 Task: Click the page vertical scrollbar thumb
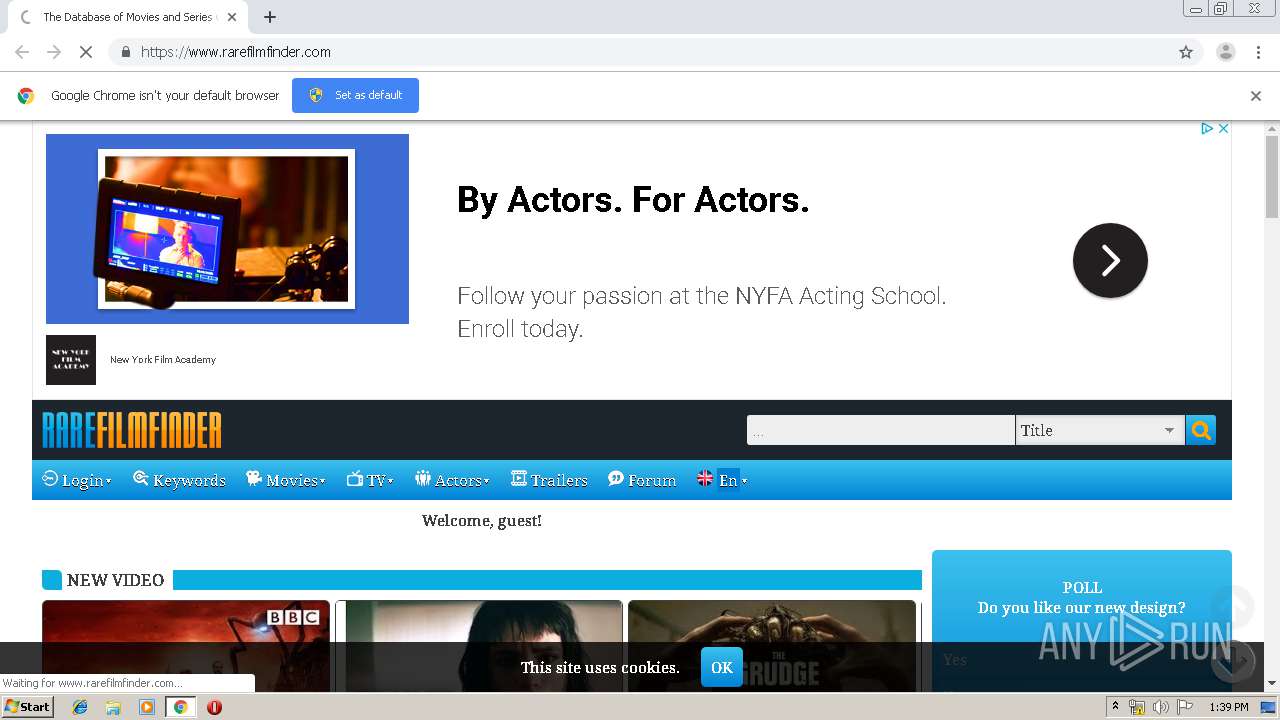1272,175
